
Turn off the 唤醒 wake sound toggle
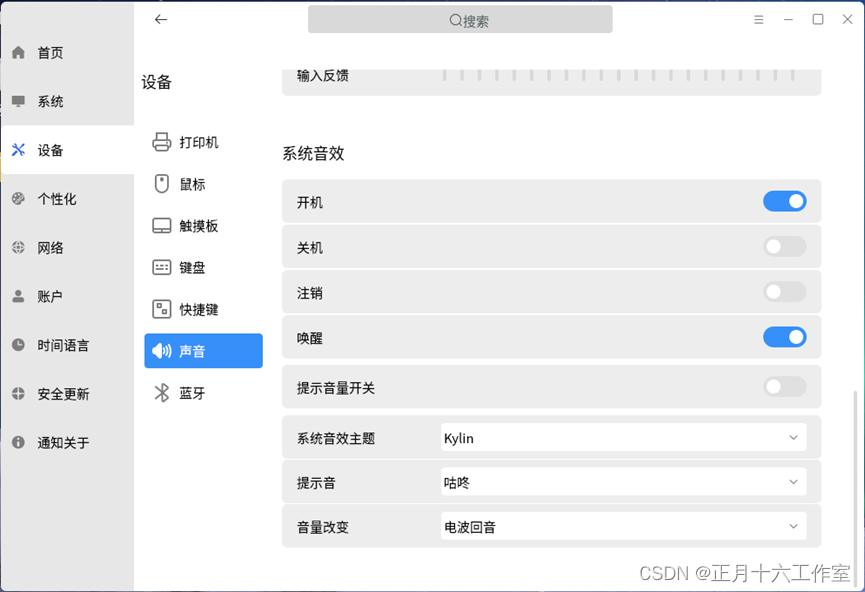(784, 337)
